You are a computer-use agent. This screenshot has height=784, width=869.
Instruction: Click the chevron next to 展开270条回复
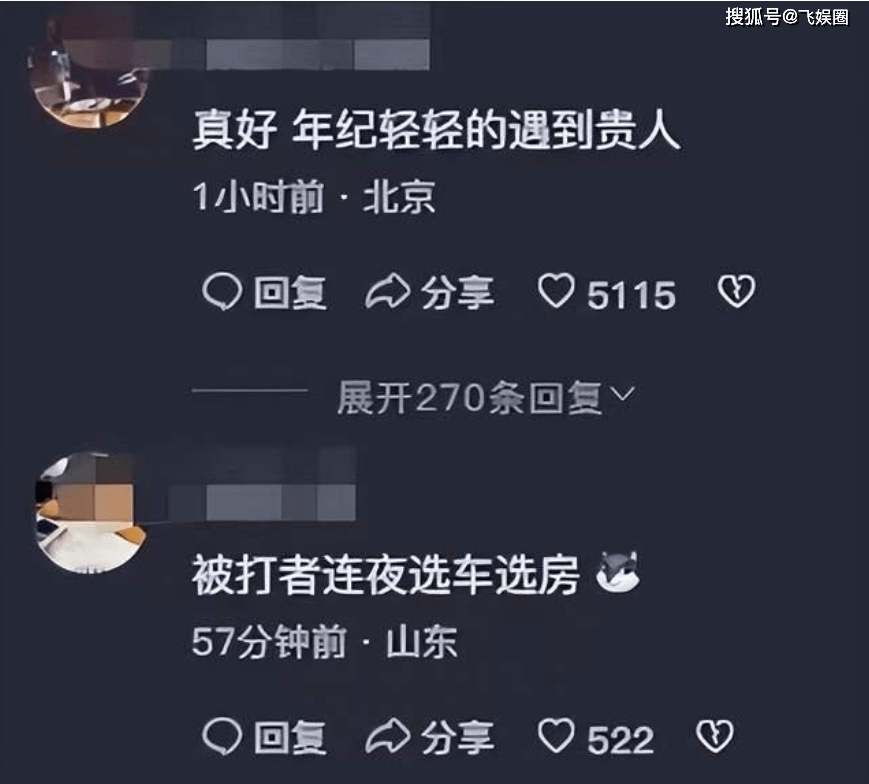click(622, 394)
